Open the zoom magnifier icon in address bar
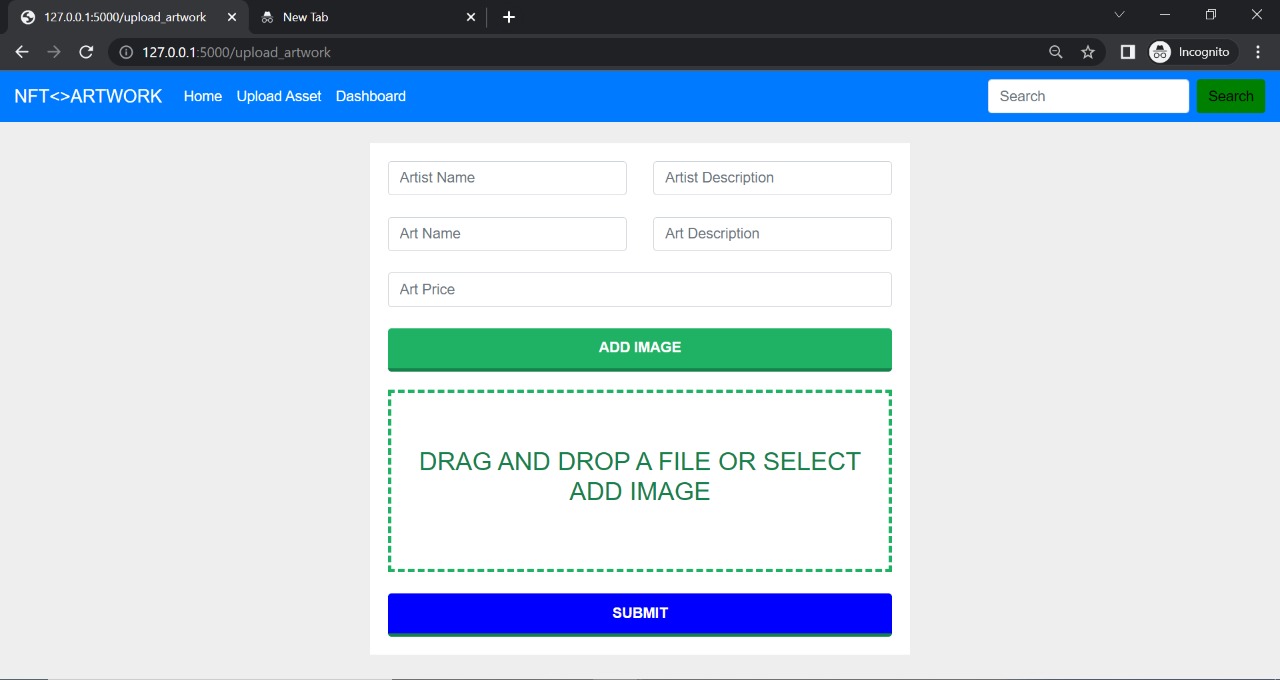The image size is (1280, 680). point(1056,52)
